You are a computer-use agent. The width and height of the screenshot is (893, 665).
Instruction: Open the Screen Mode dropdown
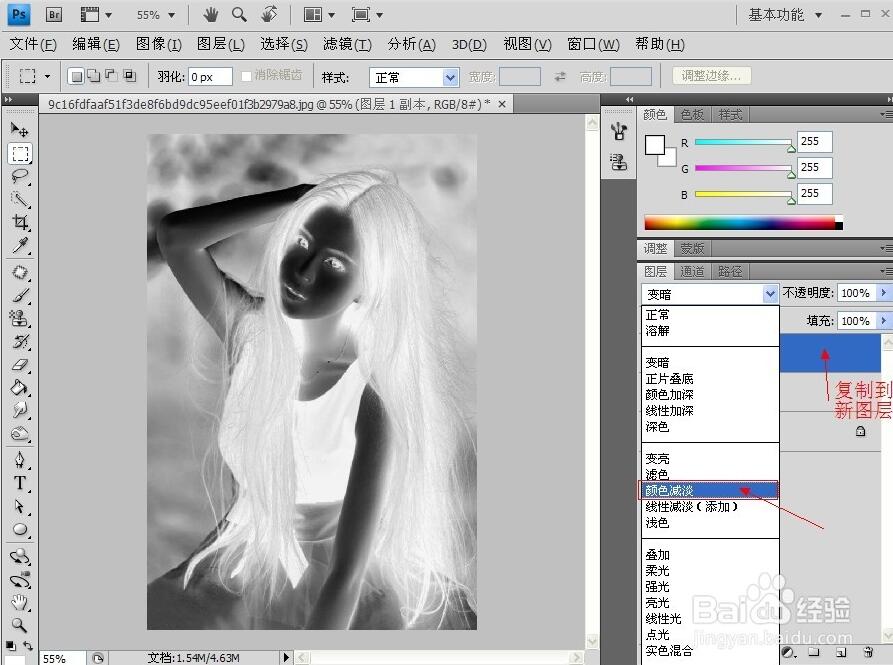pos(367,15)
